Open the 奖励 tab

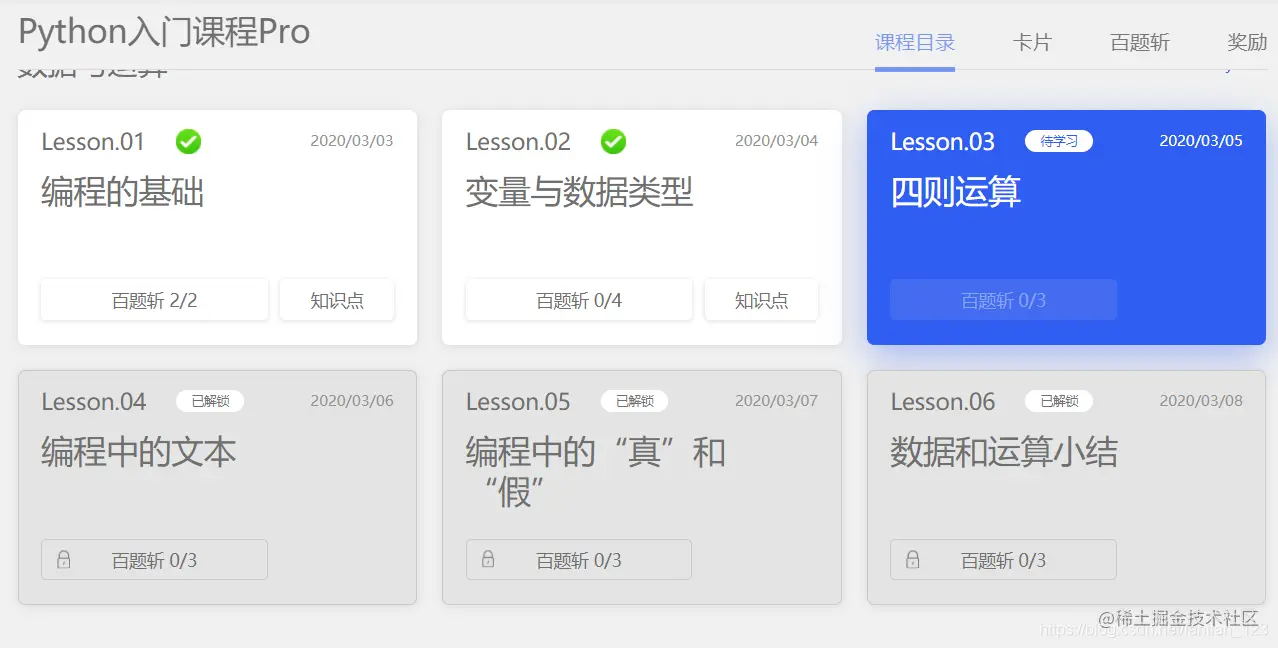tap(1247, 43)
